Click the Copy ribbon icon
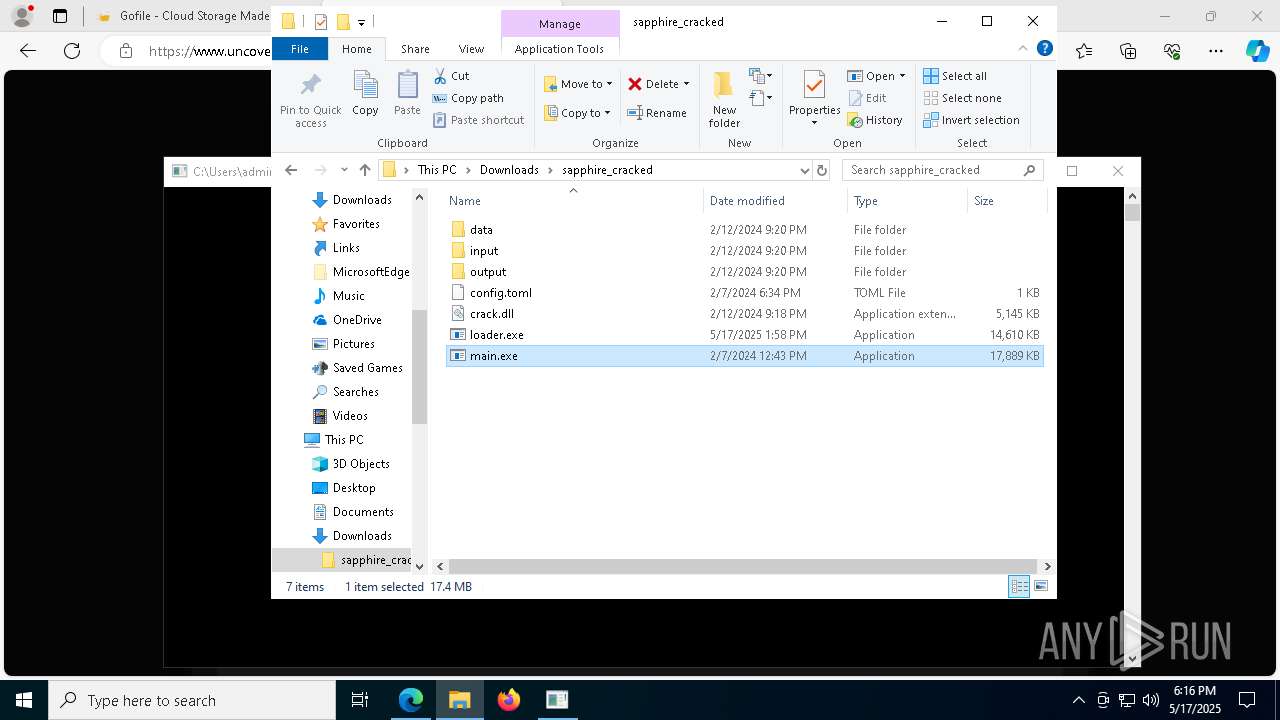The image size is (1280, 720). pos(365,94)
